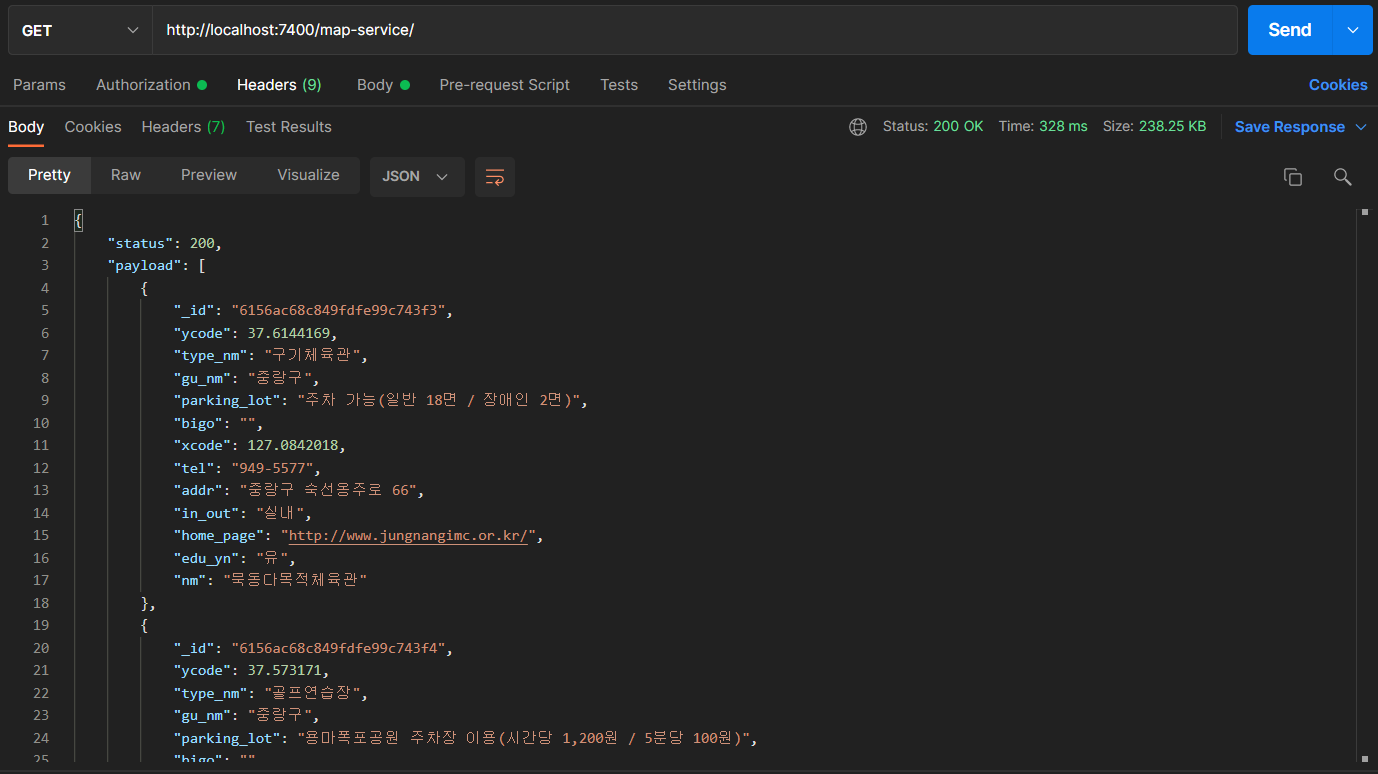Open Test Results tab
The image size is (1378, 774).
point(289,127)
